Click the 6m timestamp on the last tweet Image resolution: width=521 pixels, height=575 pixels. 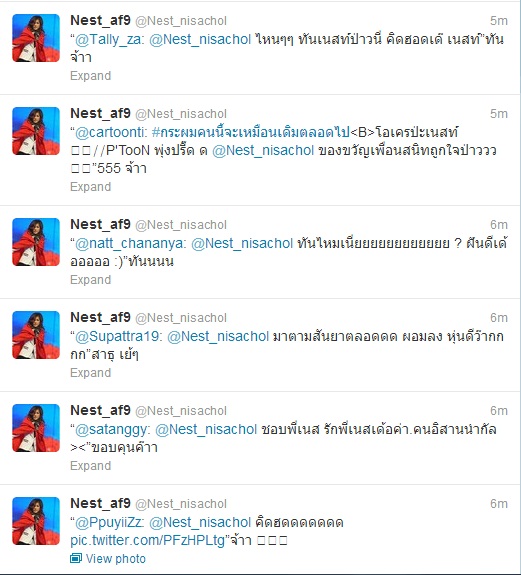click(x=499, y=504)
